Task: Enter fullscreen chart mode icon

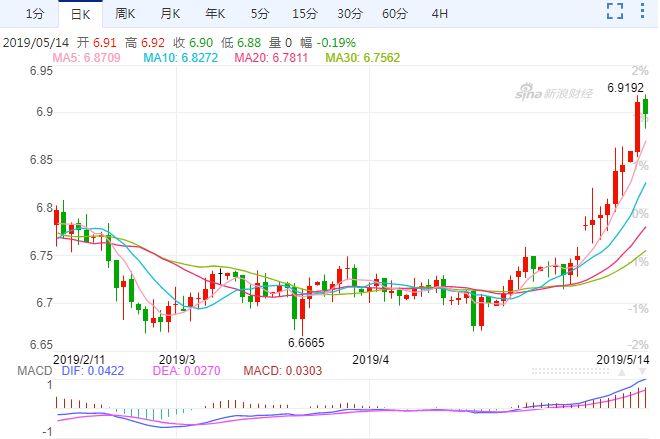Action: [x=615, y=11]
